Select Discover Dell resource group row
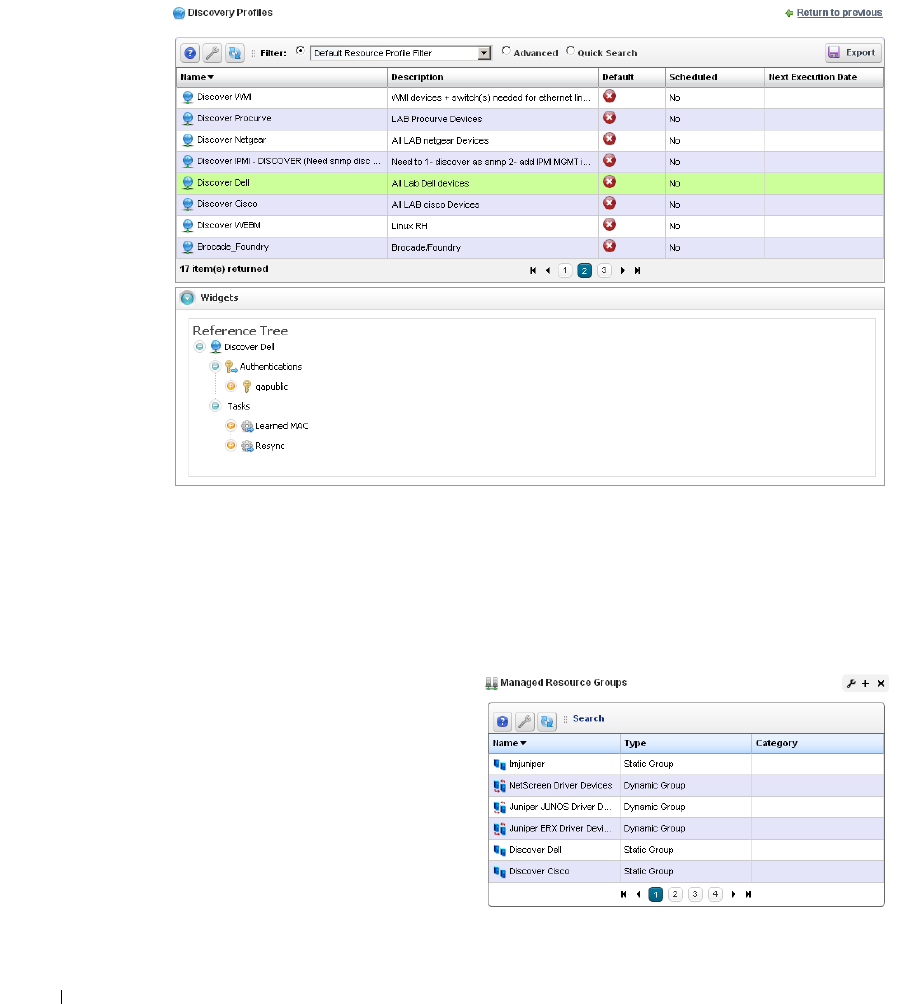 (x=686, y=850)
